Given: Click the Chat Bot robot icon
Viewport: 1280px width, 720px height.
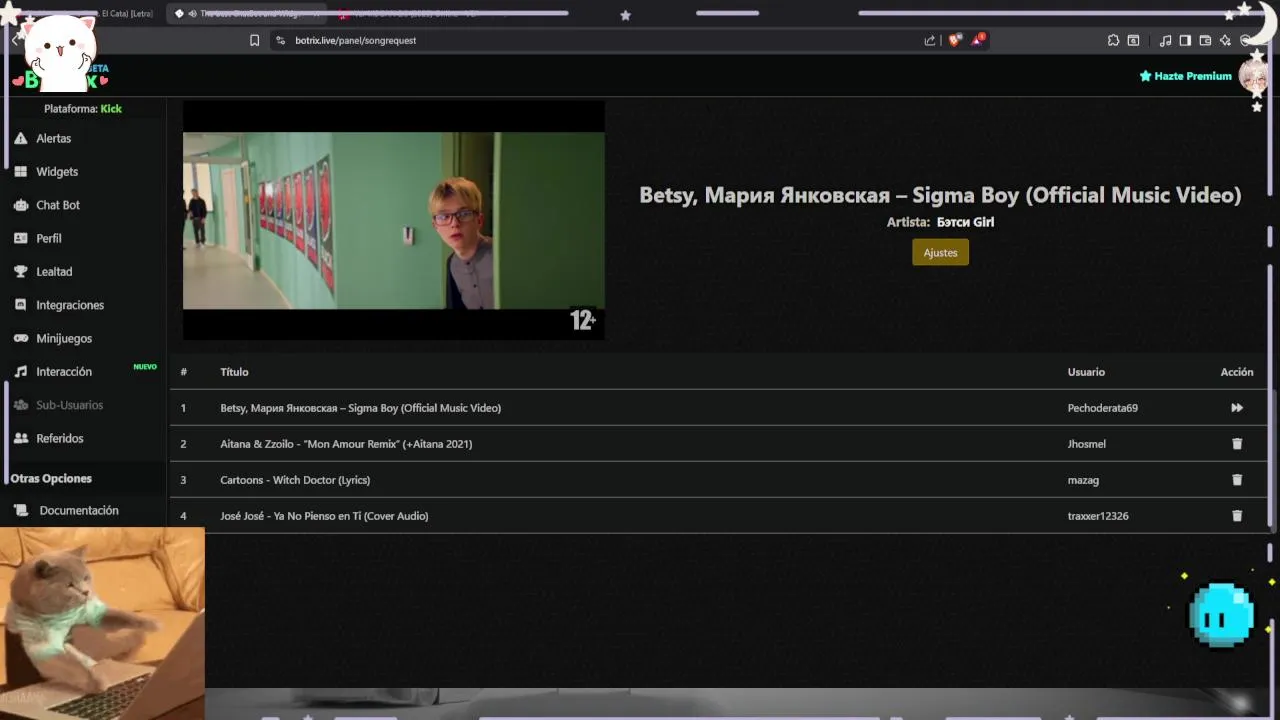Looking at the screenshot, I should pyautogui.click(x=20, y=205).
